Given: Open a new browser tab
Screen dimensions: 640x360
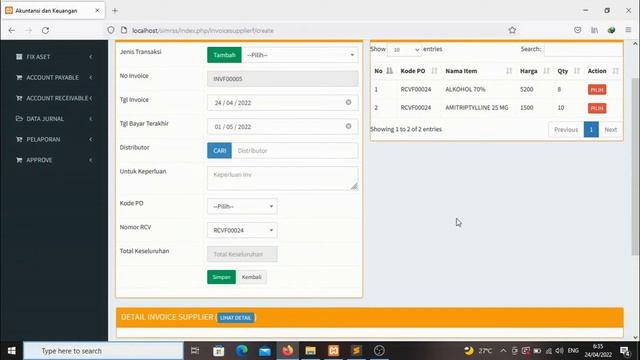Looking at the screenshot, I should [x=115, y=11].
